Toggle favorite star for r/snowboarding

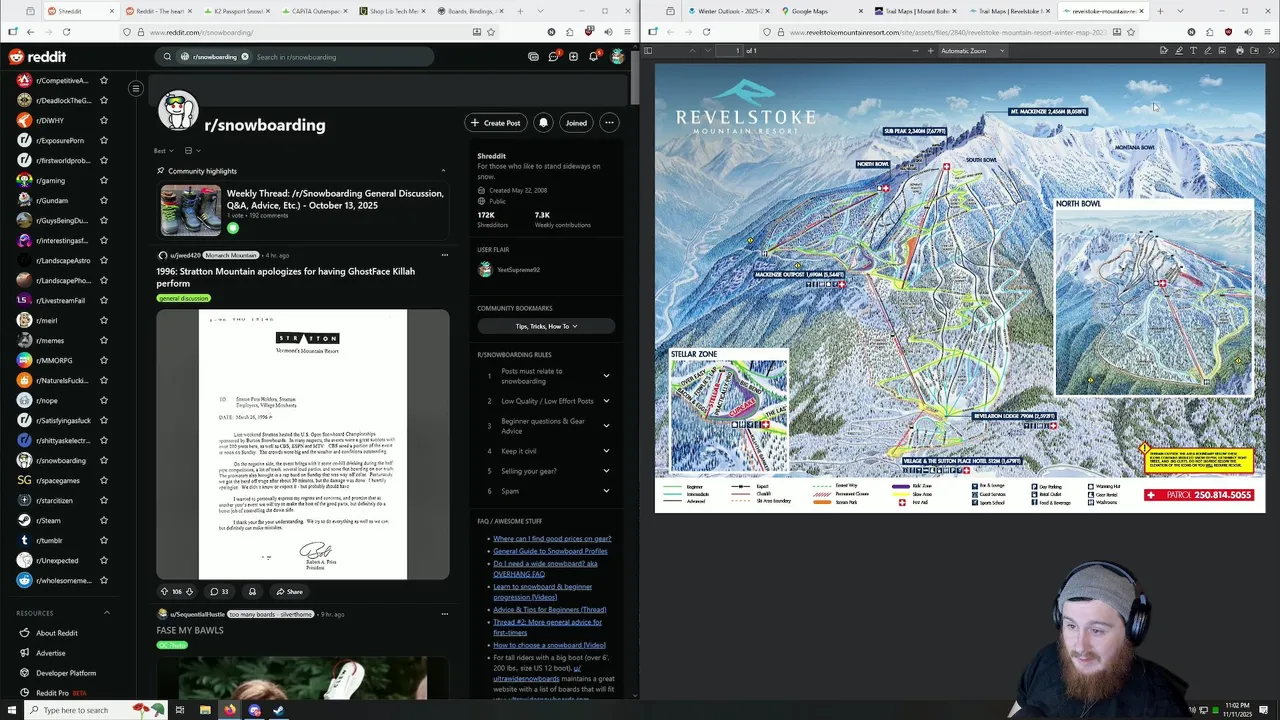(x=103, y=460)
